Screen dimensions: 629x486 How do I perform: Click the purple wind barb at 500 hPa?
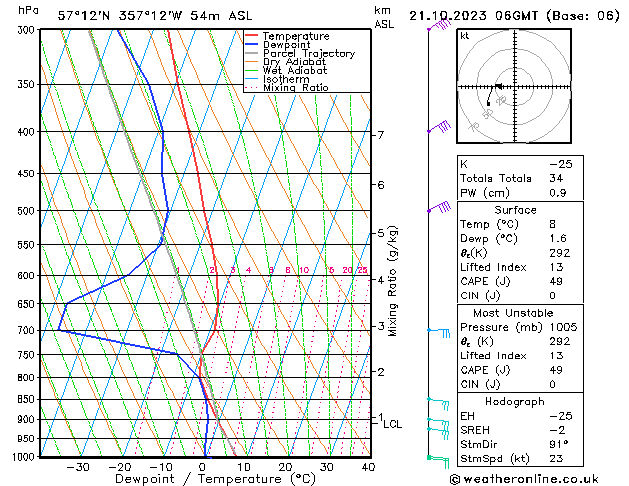point(439,207)
